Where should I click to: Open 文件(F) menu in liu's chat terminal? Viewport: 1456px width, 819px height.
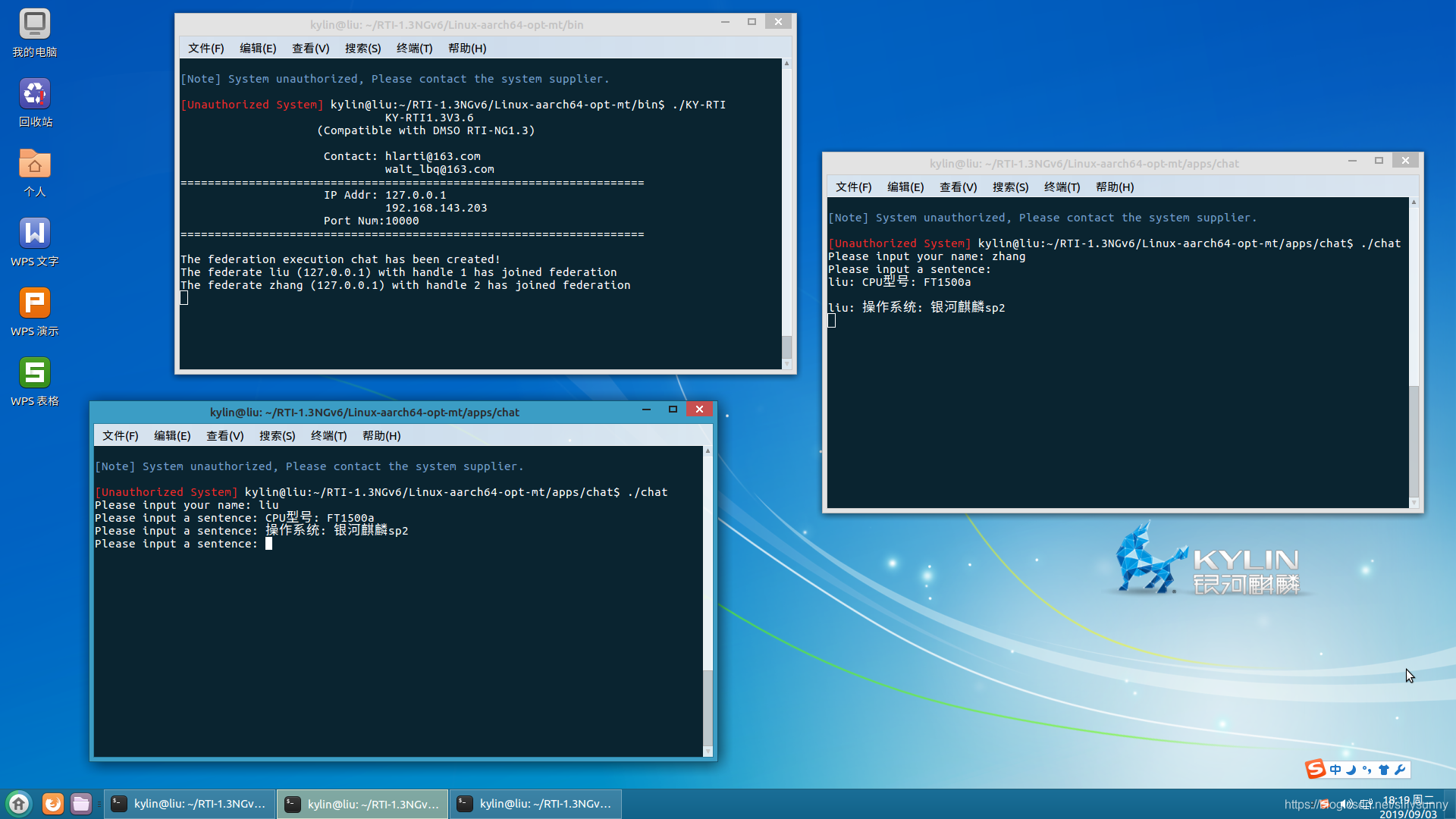point(121,436)
